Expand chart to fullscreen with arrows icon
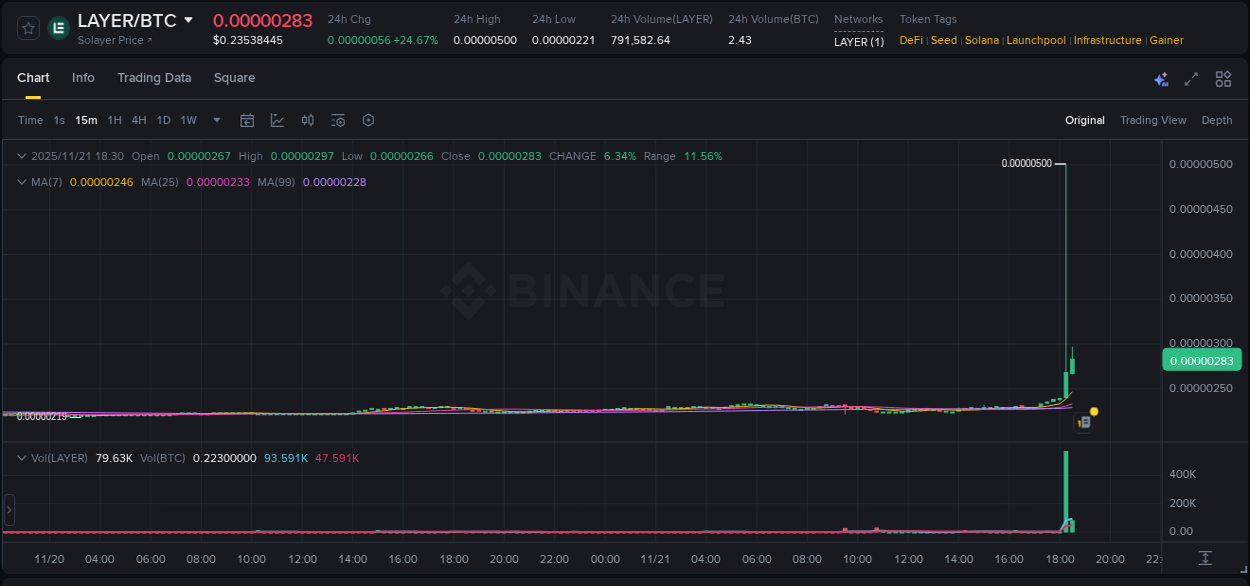 click(1191, 78)
